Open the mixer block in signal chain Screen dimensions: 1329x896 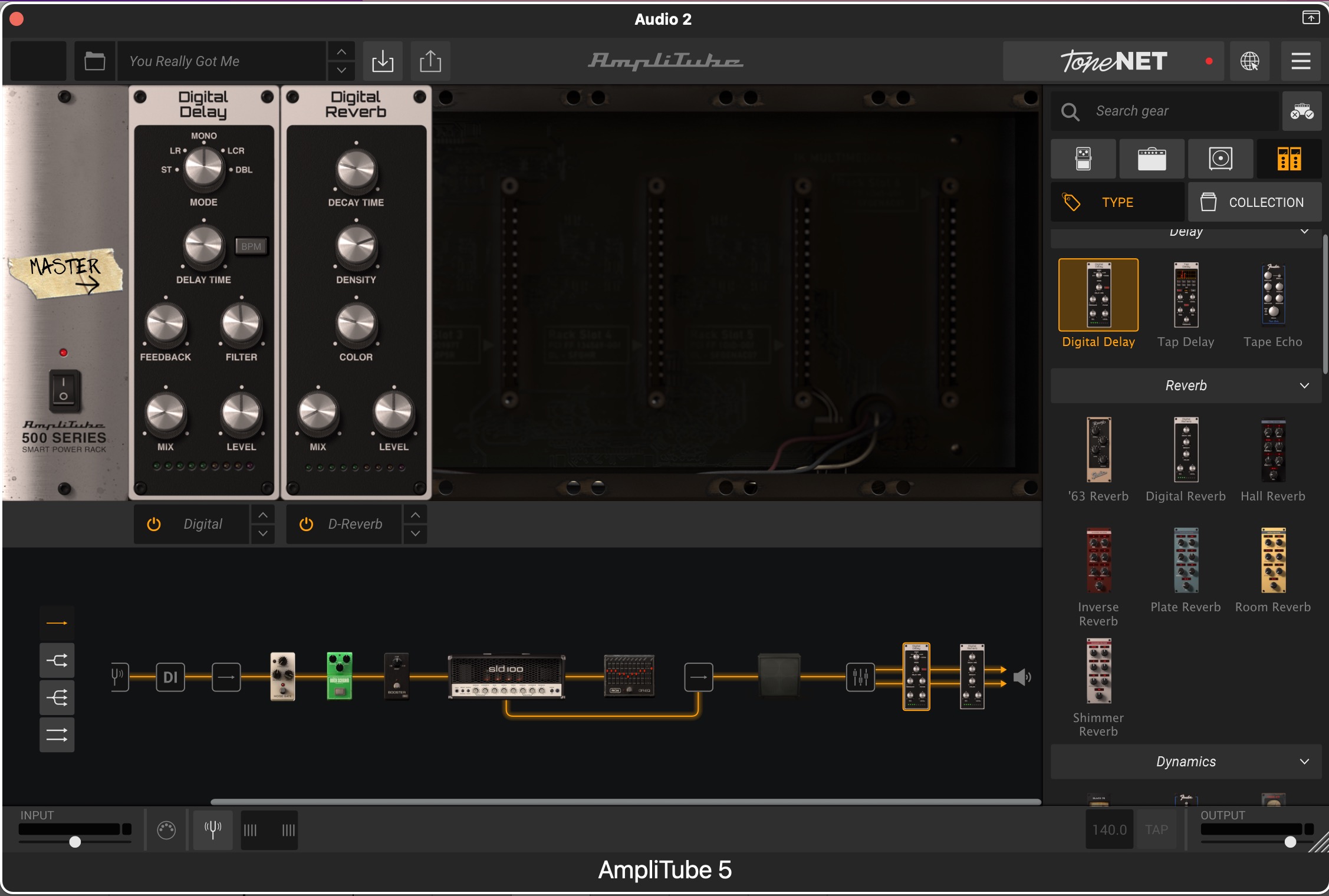point(860,677)
